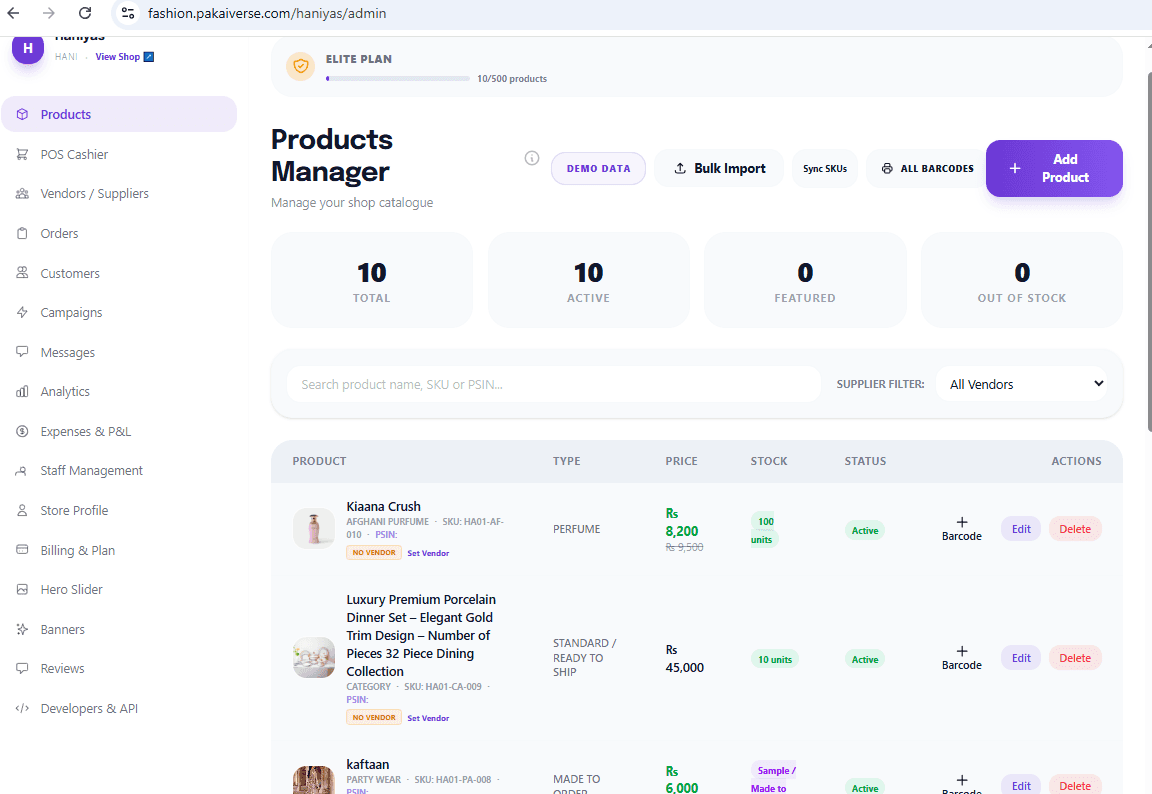The image size is (1152, 794).
Task: Click the Staff Management person icon
Action: coord(22,471)
